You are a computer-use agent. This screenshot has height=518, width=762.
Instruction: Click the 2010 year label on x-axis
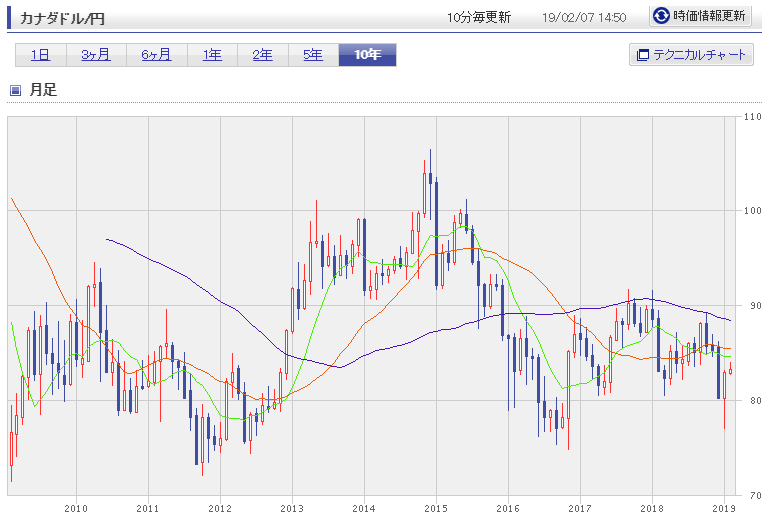pyautogui.click(x=76, y=507)
